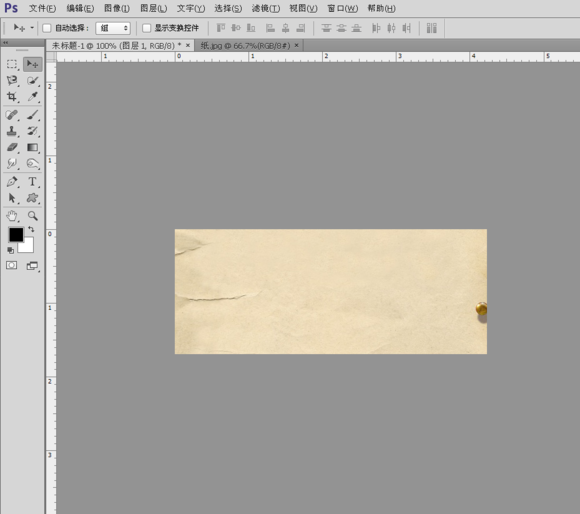Viewport: 580px width, 514px height.
Task: Change the screen mode
Action: click(x=33, y=266)
